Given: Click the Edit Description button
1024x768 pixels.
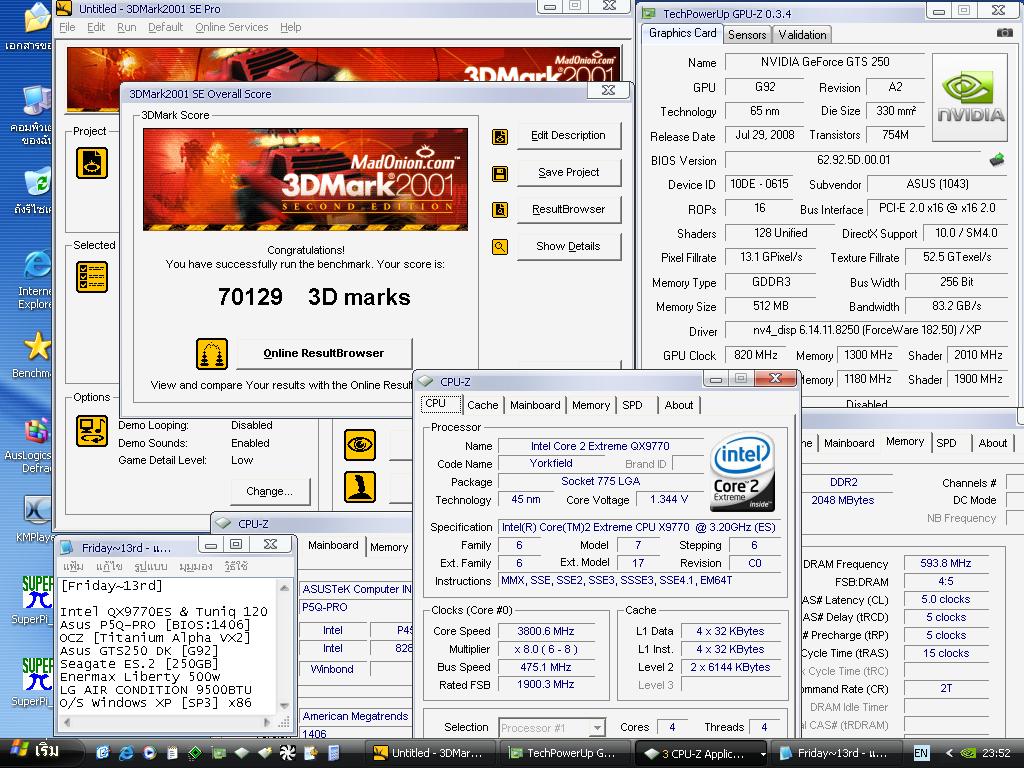Looking at the screenshot, I should tap(568, 136).
